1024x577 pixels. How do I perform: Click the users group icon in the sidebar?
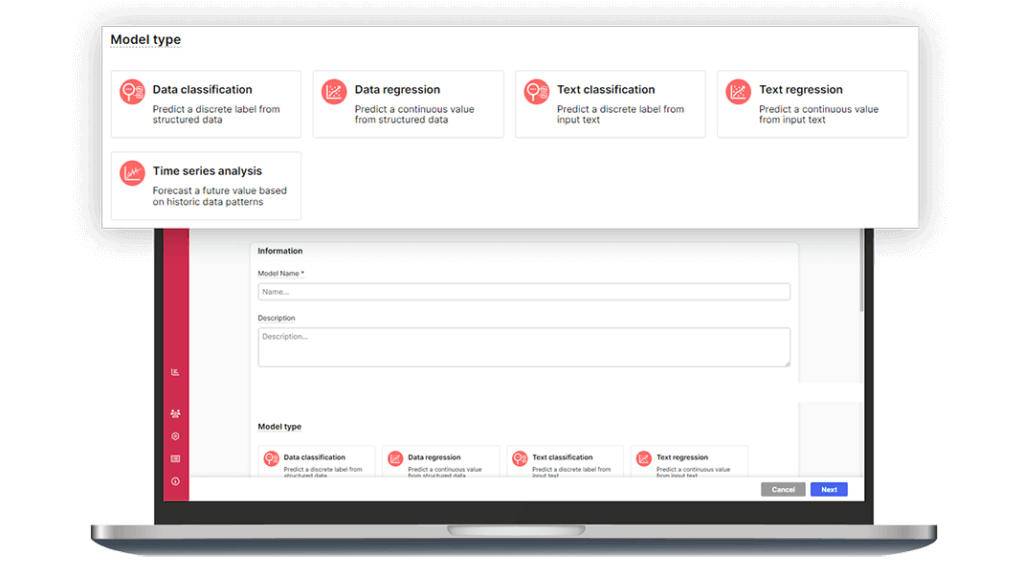point(175,412)
